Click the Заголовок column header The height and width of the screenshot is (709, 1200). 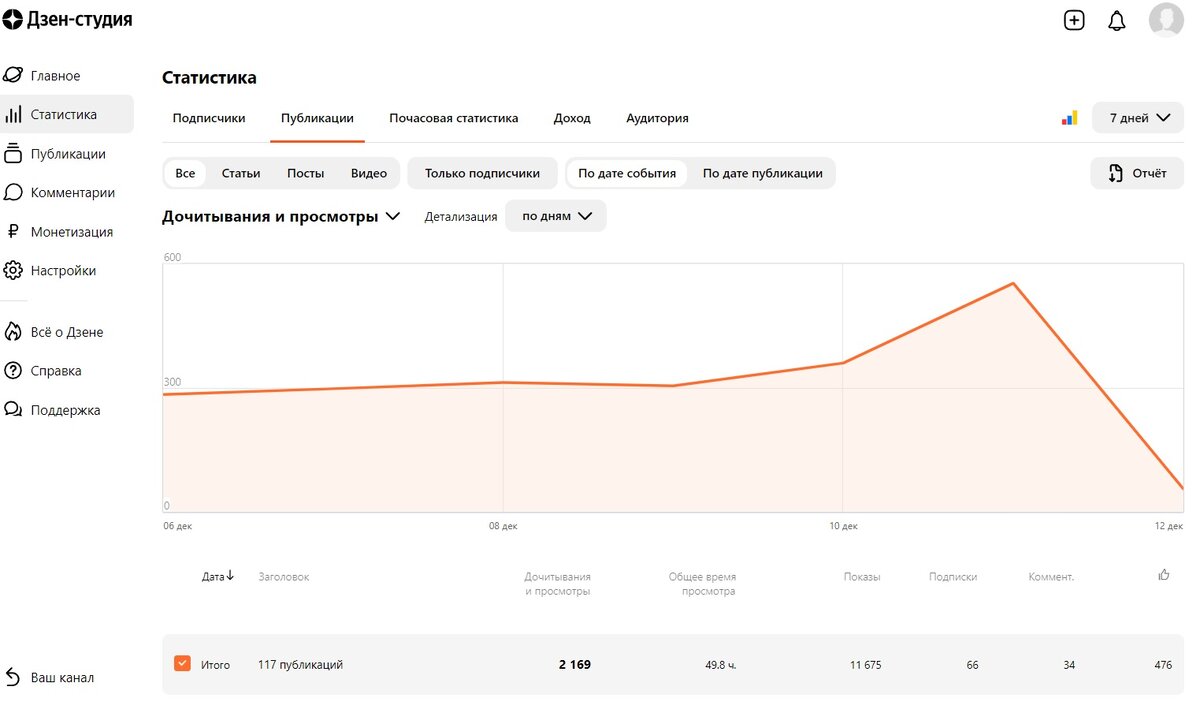284,577
